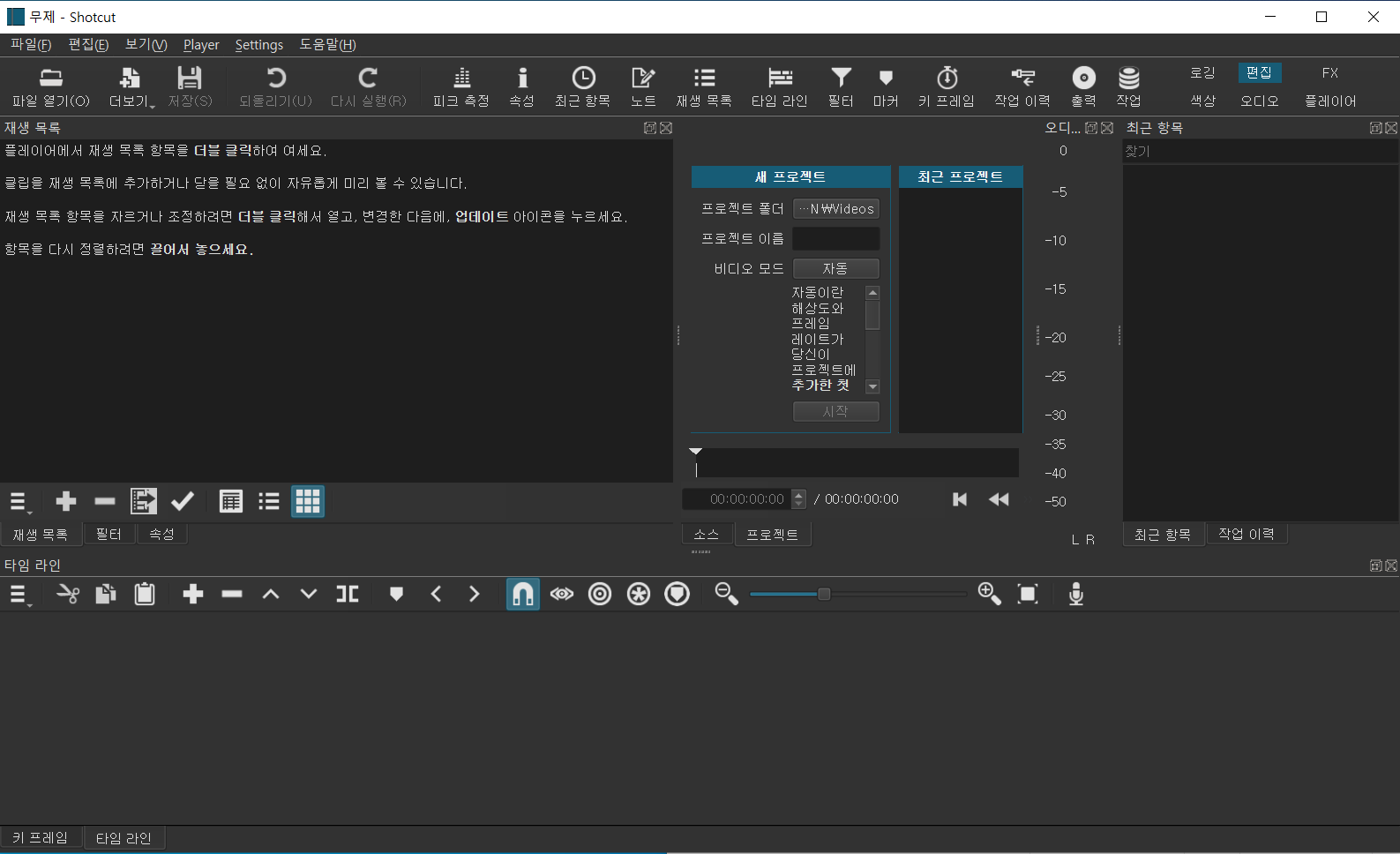Switch to 로깅 layout
The image size is (1400, 854).
1202,72
